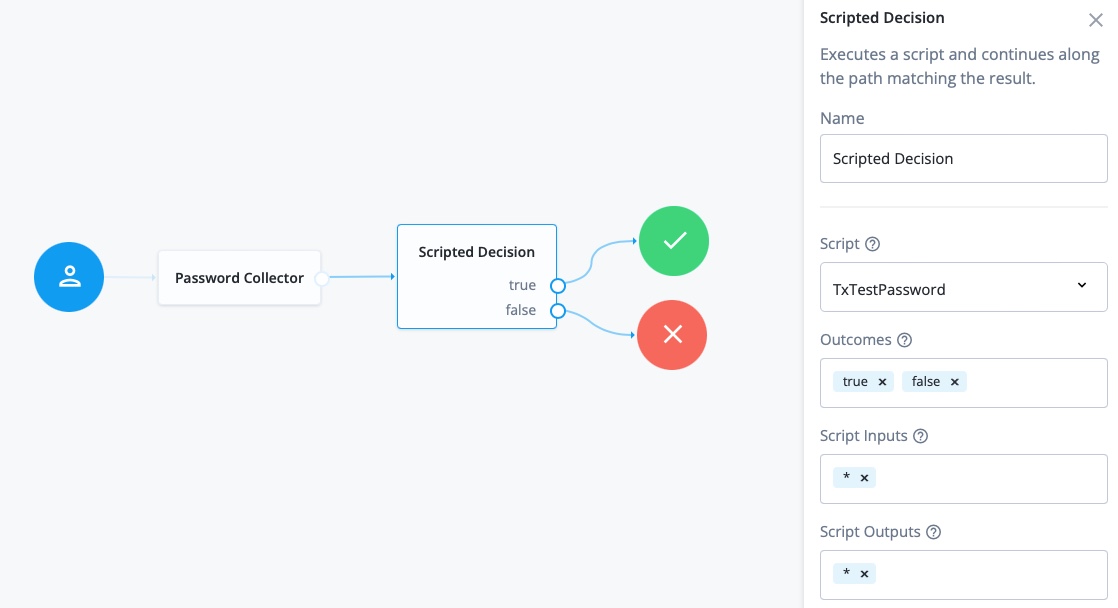
Task: Open the Script Inputs help tooltip
Action: pyautogui.click(x=919, y=436)
